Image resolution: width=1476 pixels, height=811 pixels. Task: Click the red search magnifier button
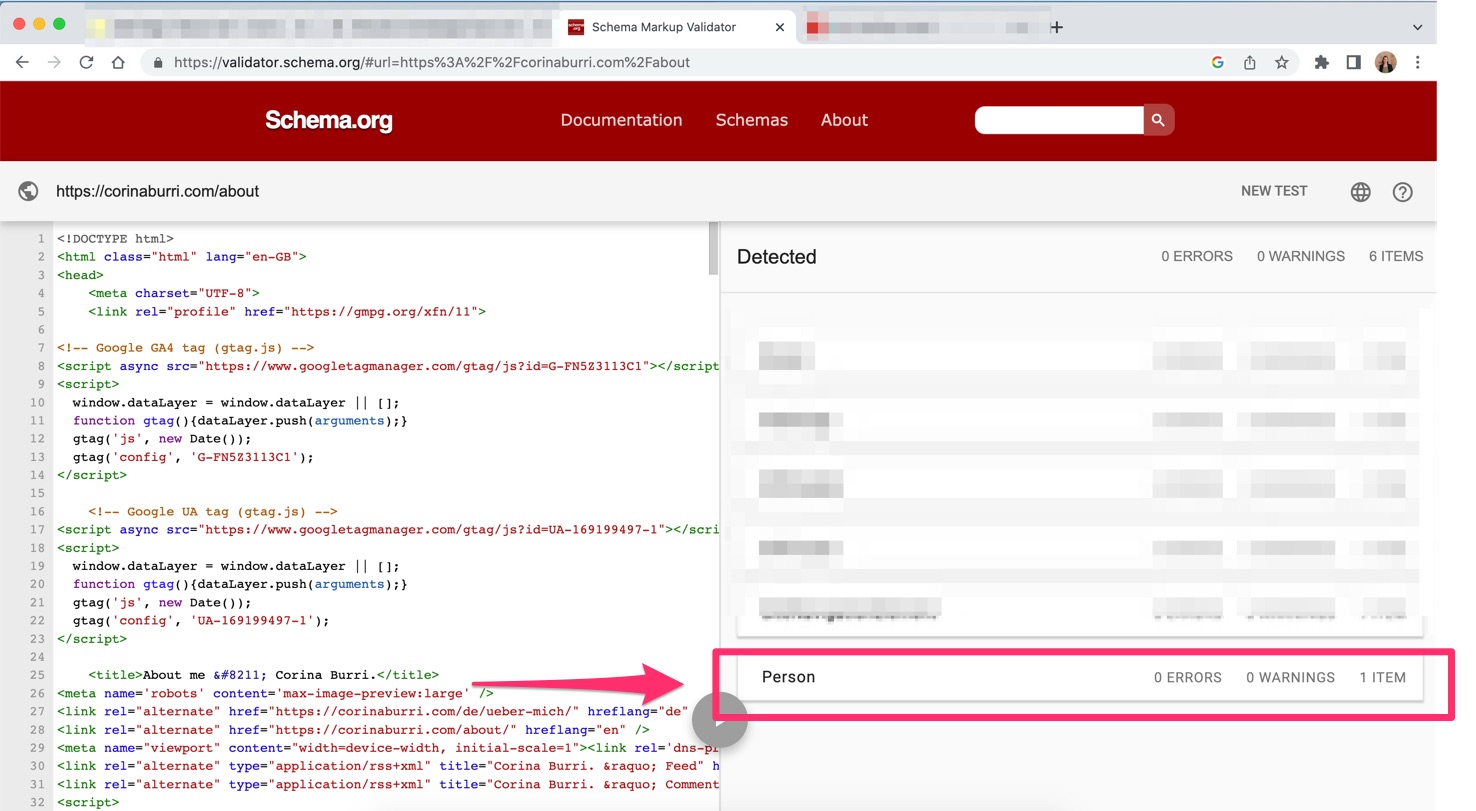1158,120
